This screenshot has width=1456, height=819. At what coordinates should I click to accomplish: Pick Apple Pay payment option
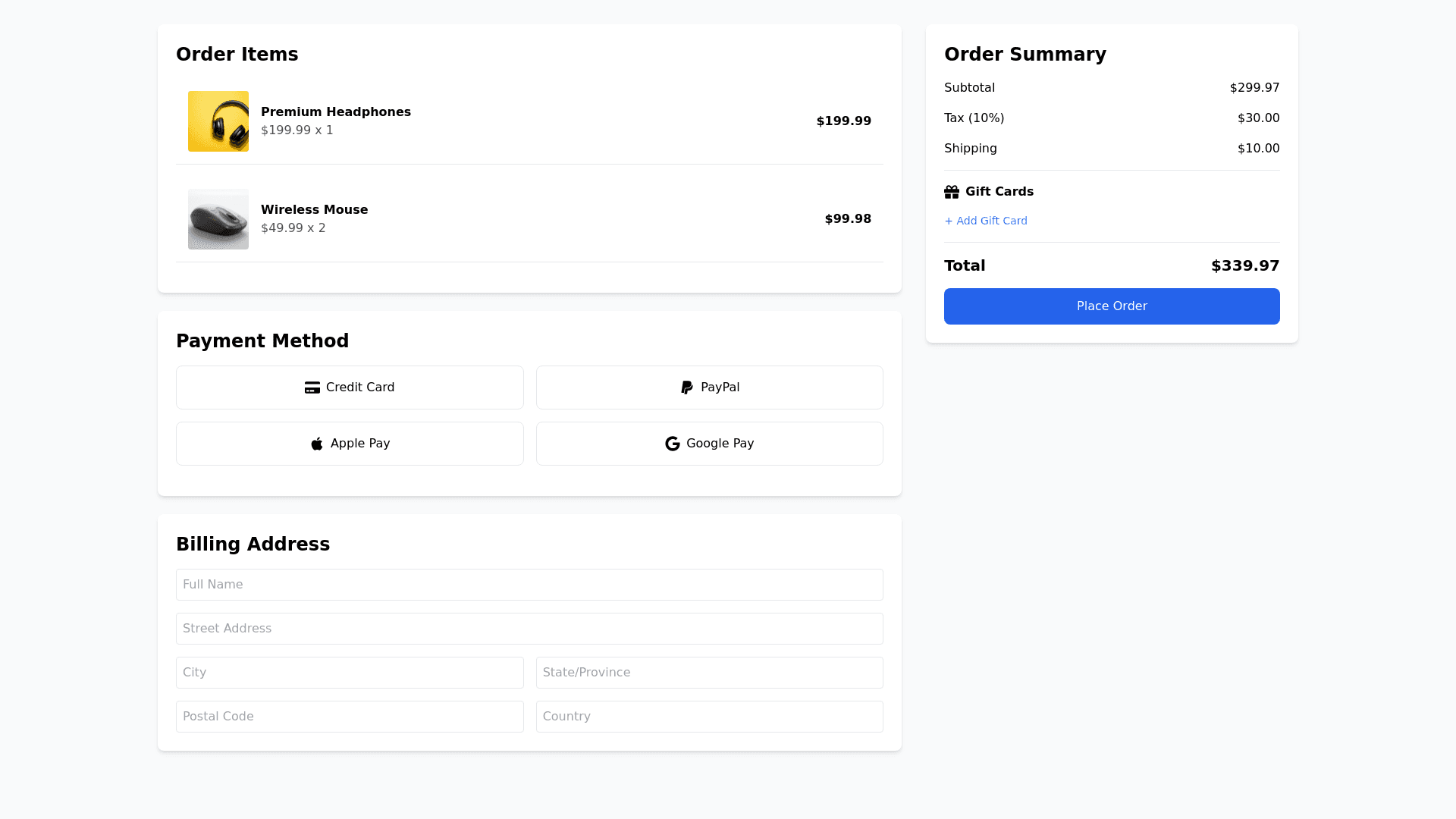pyautogui.click(x=350, y=444)
